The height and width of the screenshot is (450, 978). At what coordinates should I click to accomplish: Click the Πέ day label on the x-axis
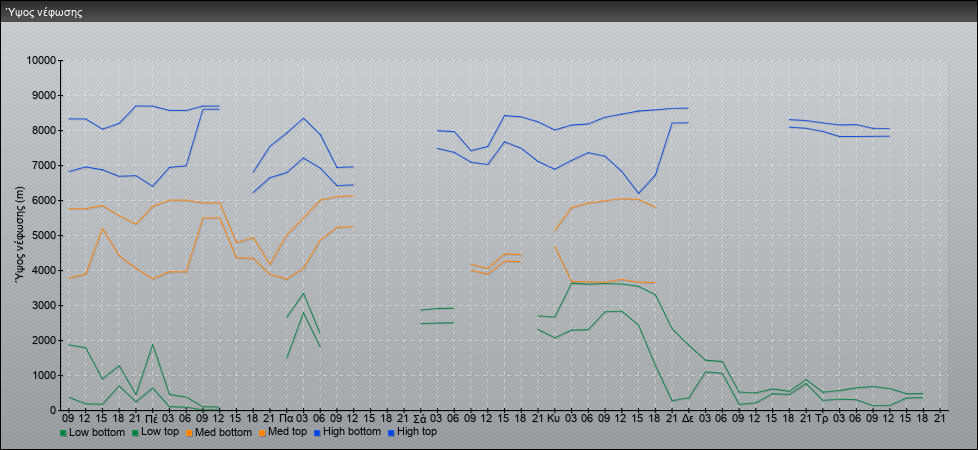click(152, 418)
